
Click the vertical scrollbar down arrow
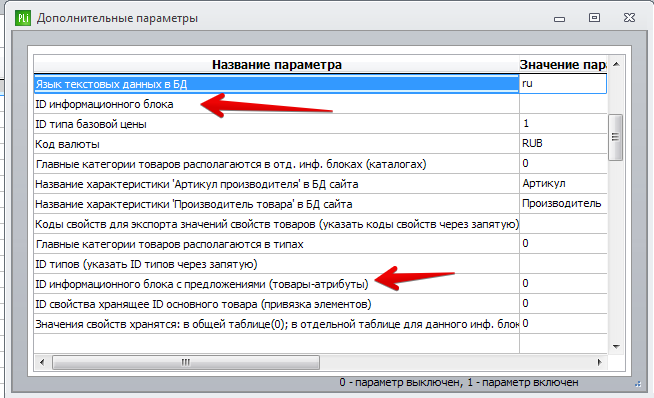(616, 346)
